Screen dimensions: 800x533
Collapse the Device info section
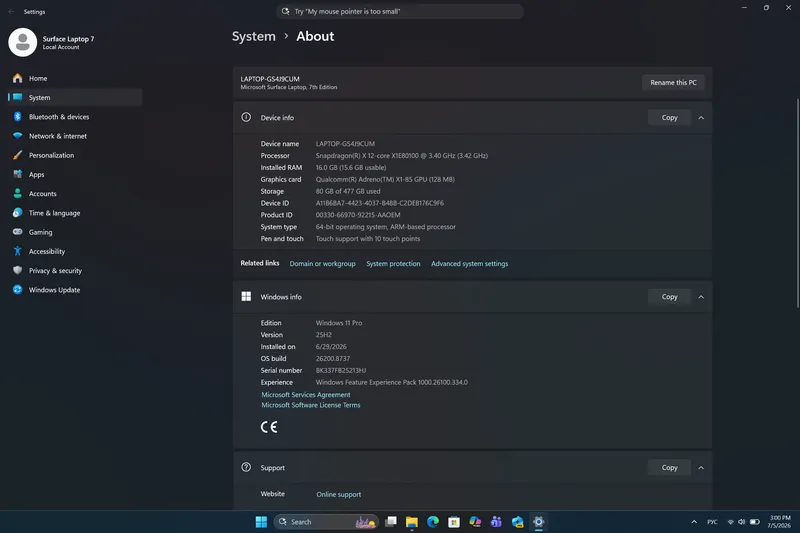(x=701, y=118)
